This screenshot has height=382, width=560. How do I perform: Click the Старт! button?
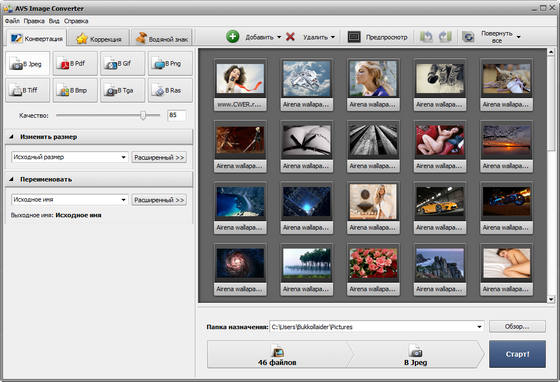click(x=517, y=354)
